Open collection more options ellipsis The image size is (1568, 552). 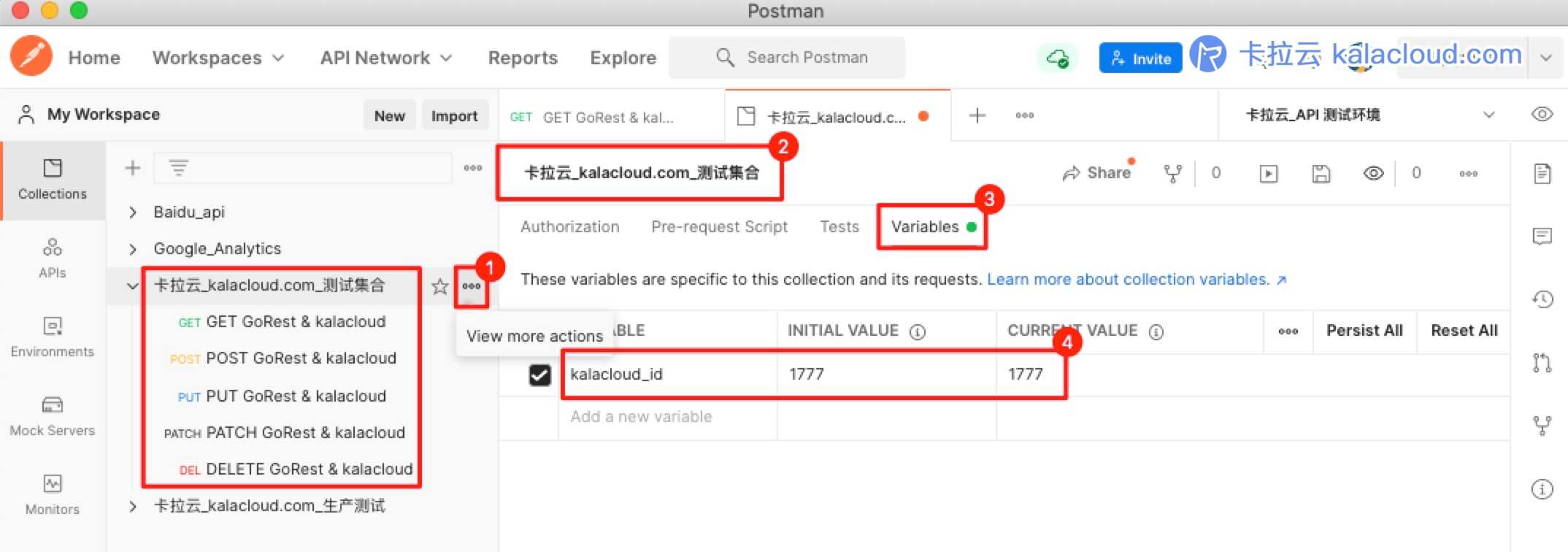click(1469, 173)
